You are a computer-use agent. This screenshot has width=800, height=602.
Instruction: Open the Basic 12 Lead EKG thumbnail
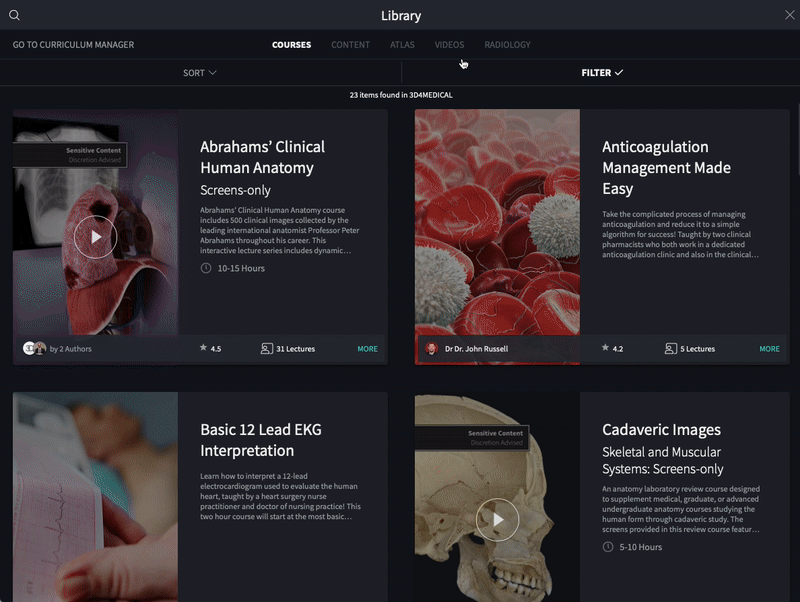[95, 497]
